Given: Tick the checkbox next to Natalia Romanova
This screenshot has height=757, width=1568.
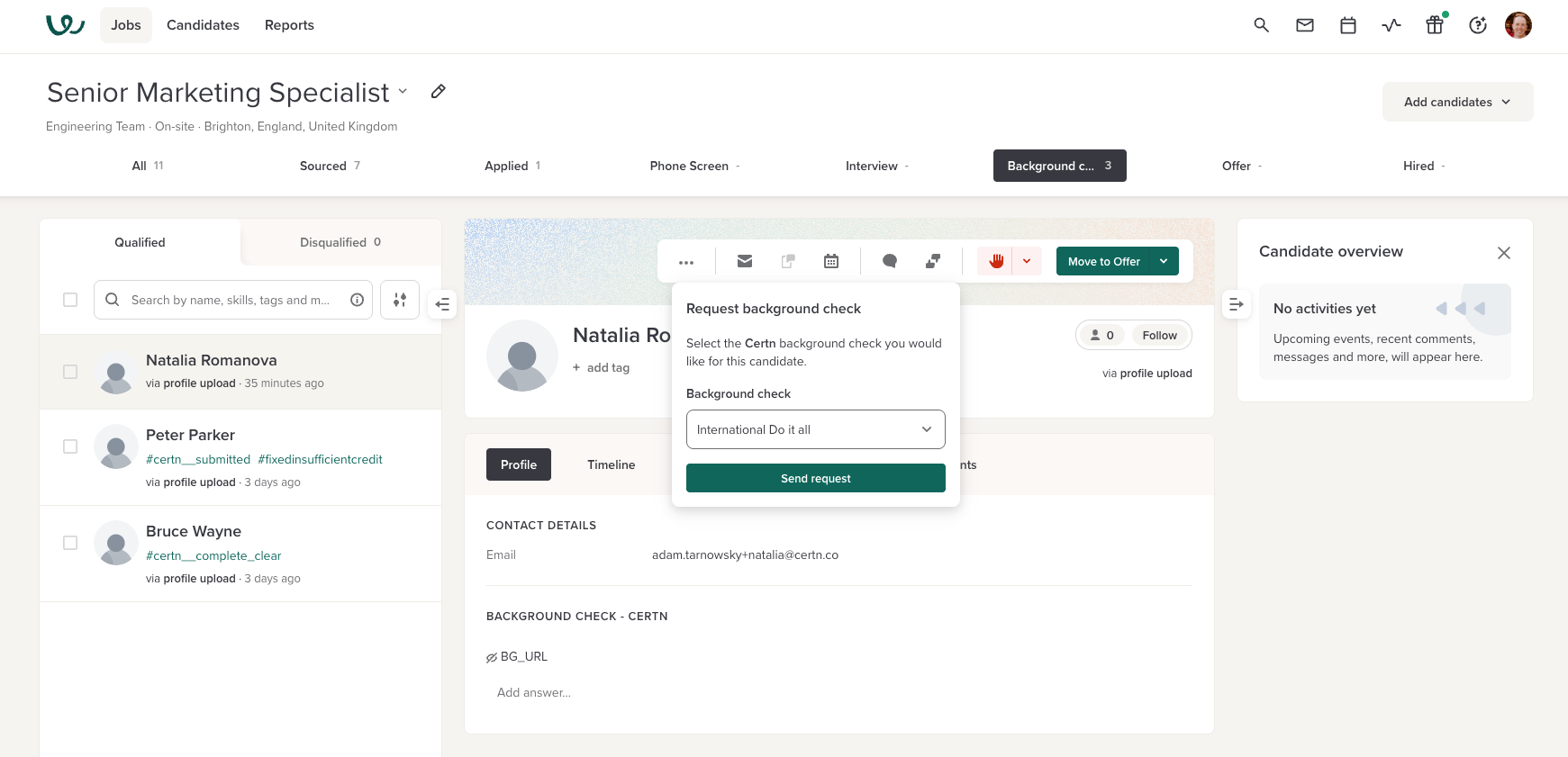Looking at the screenshot, I should [70, 372].
